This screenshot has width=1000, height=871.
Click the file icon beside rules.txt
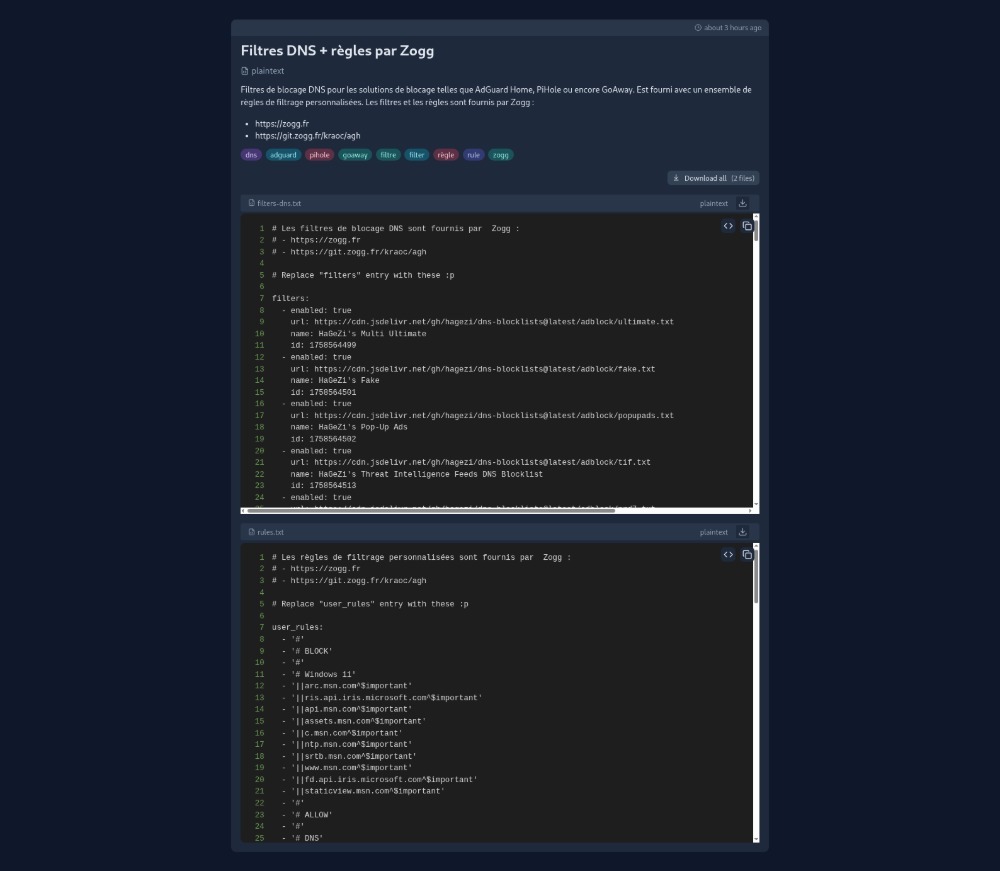252,532
